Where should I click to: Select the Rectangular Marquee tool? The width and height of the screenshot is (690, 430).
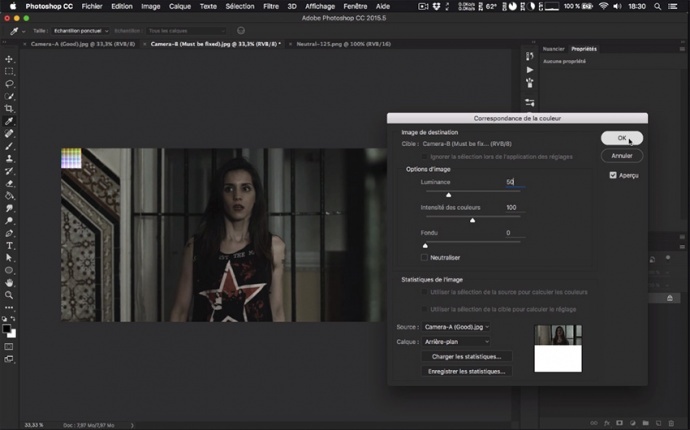click(x=9, y=72)
